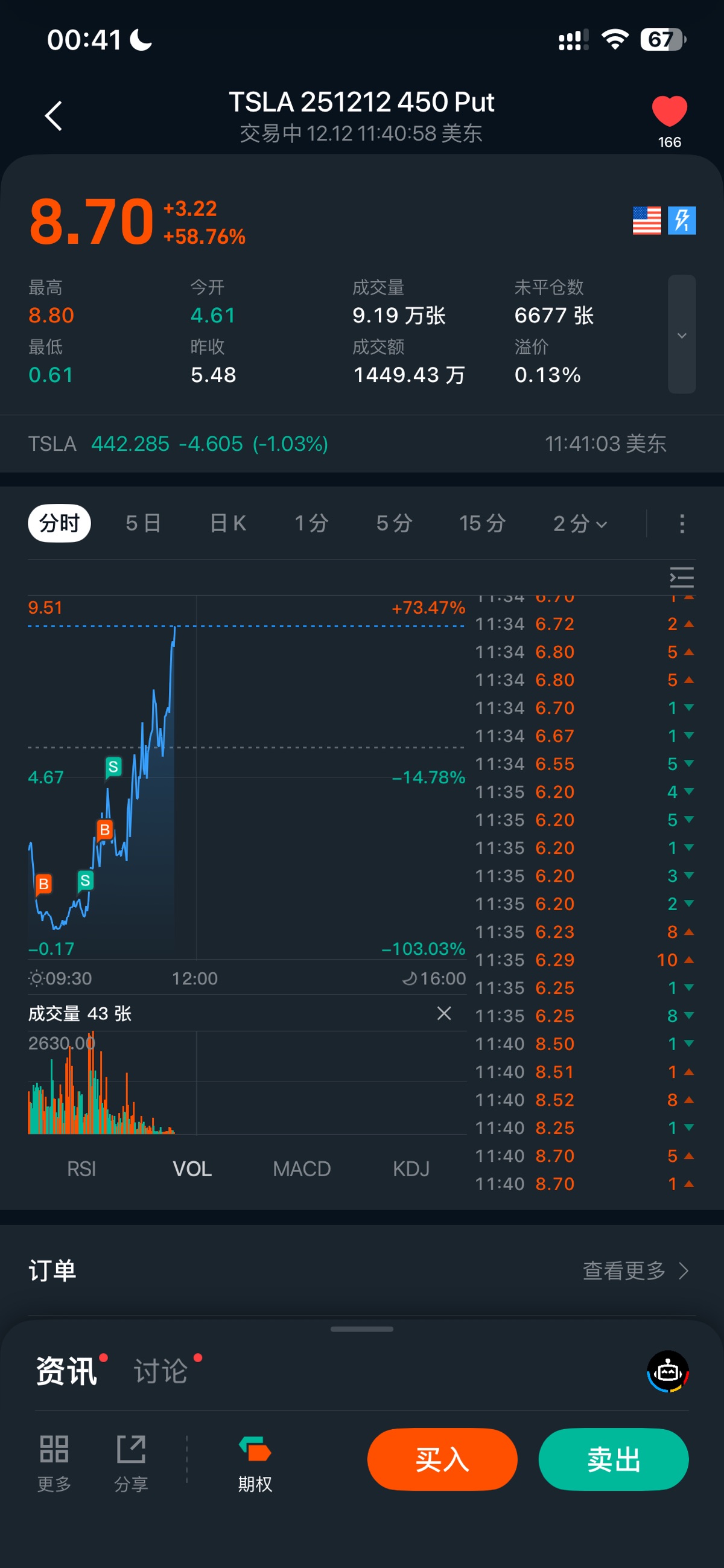Tap the 分享 share icon
Screen dimensions: 724x1568
tap(132, 1461)
